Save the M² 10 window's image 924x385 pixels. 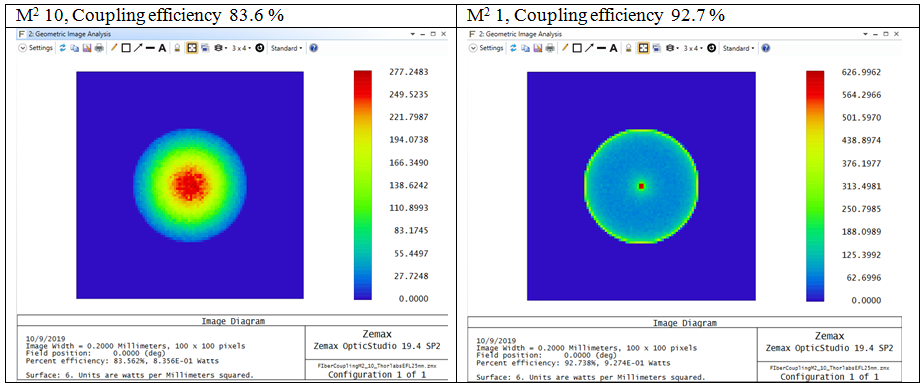pyautogui.click(x=87, y=48)
